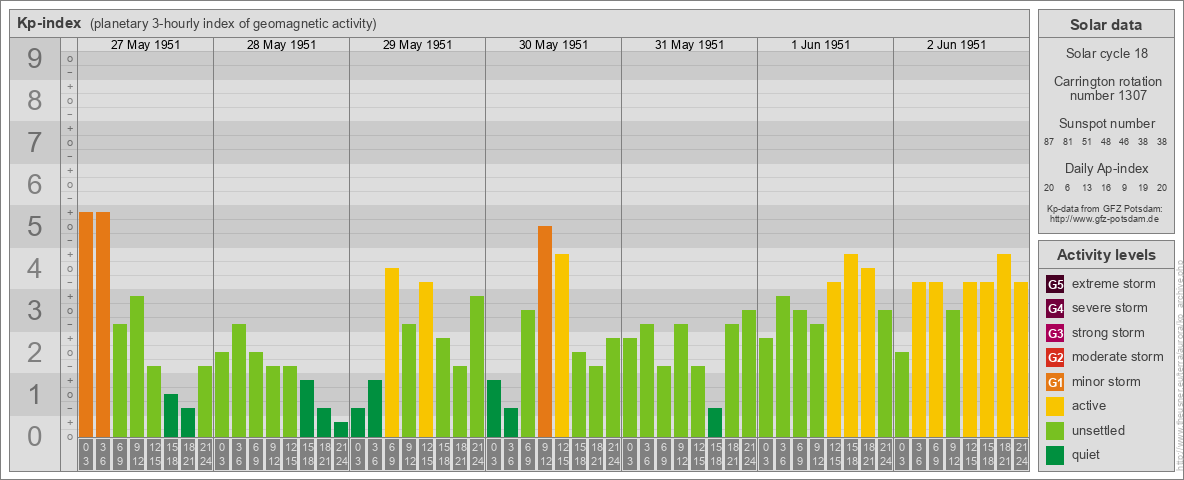This screenshot has height=480, width=1184.
Task: Click the large 7 on Kp scale
Action: coord(34,143)
